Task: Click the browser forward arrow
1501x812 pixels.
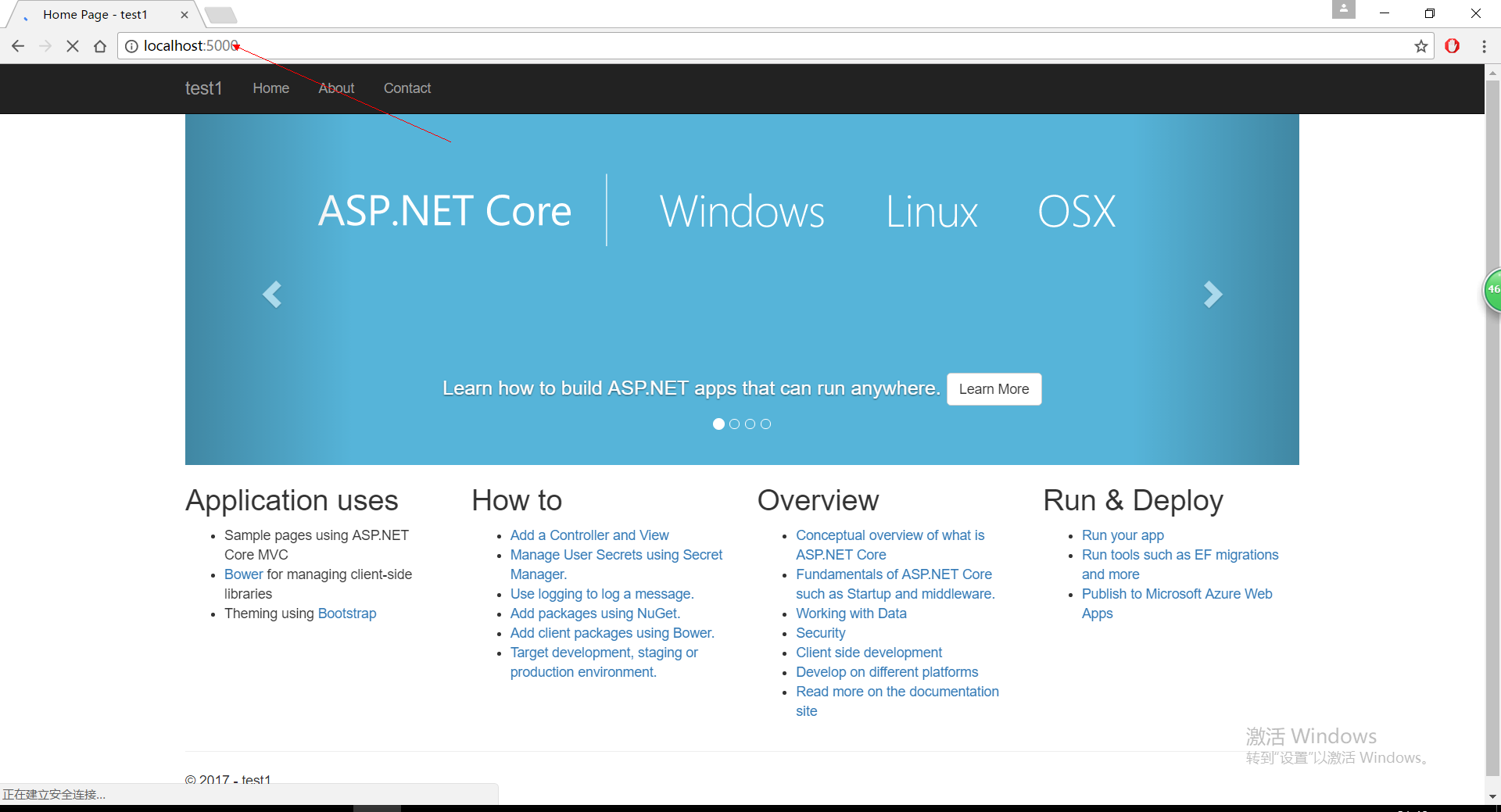Action: 45,46
